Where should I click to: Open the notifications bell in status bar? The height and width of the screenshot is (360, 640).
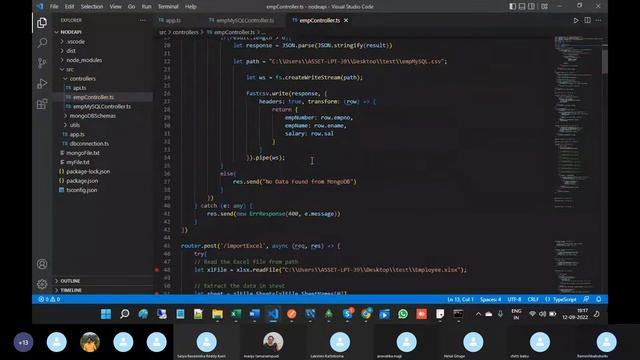[598, 299]
